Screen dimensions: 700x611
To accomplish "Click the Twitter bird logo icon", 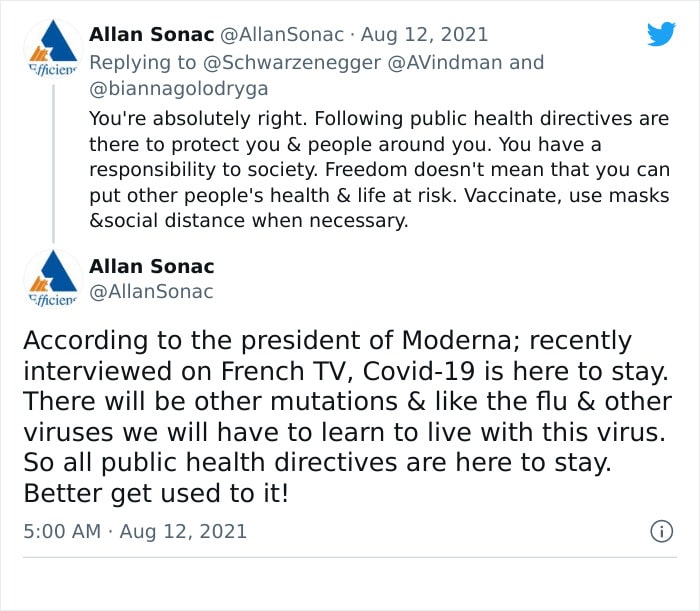I will [661, 34].
